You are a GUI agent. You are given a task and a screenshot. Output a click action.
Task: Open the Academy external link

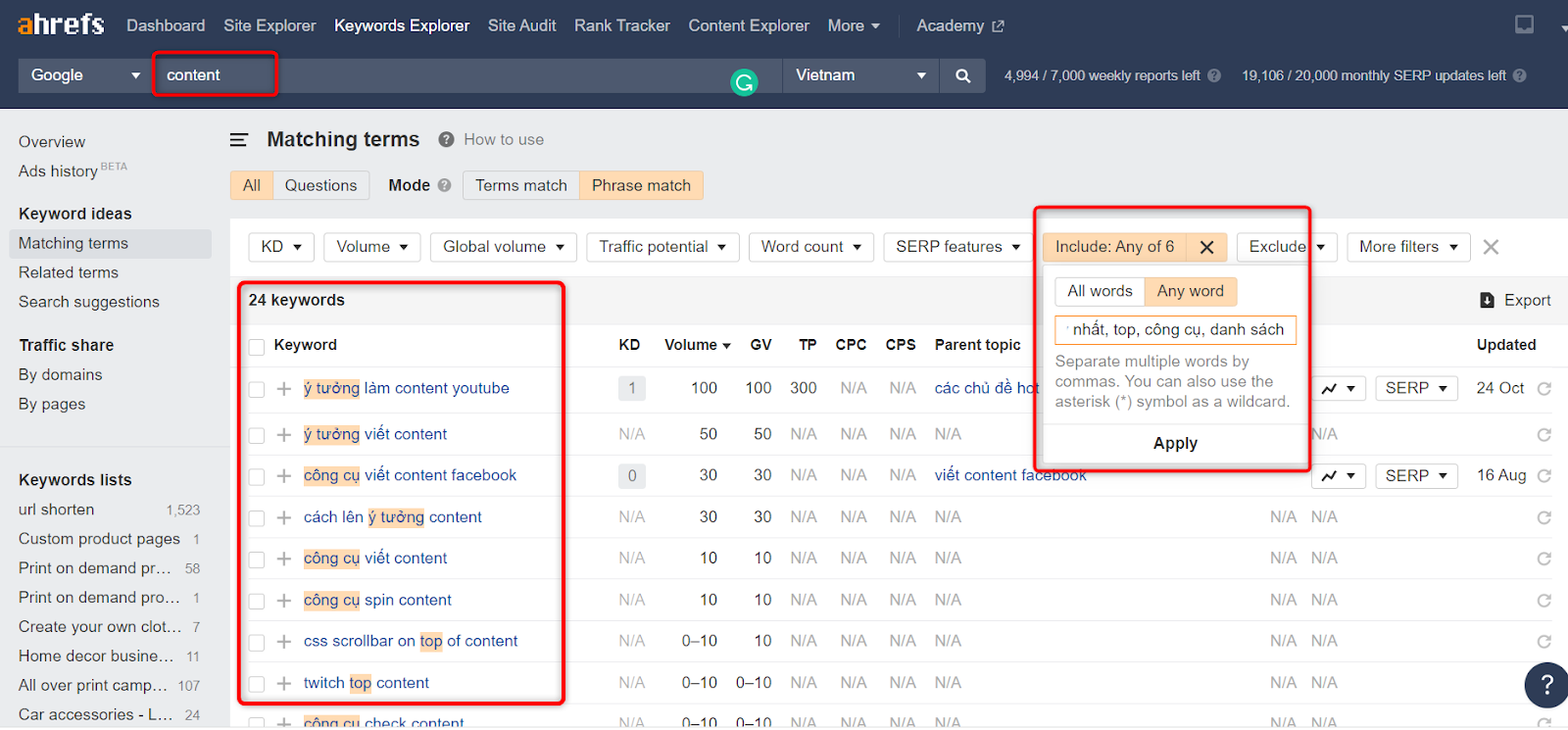click(959, 25)
